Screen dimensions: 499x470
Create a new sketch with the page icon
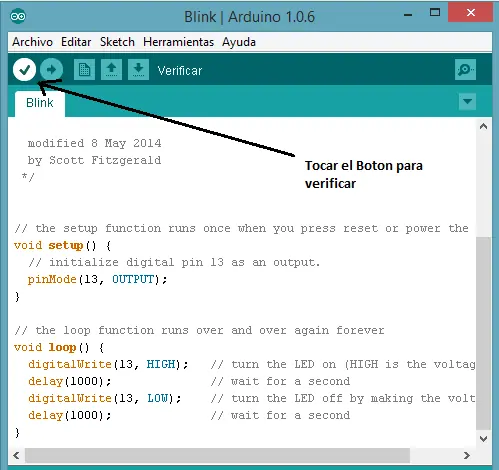[84, 70]
